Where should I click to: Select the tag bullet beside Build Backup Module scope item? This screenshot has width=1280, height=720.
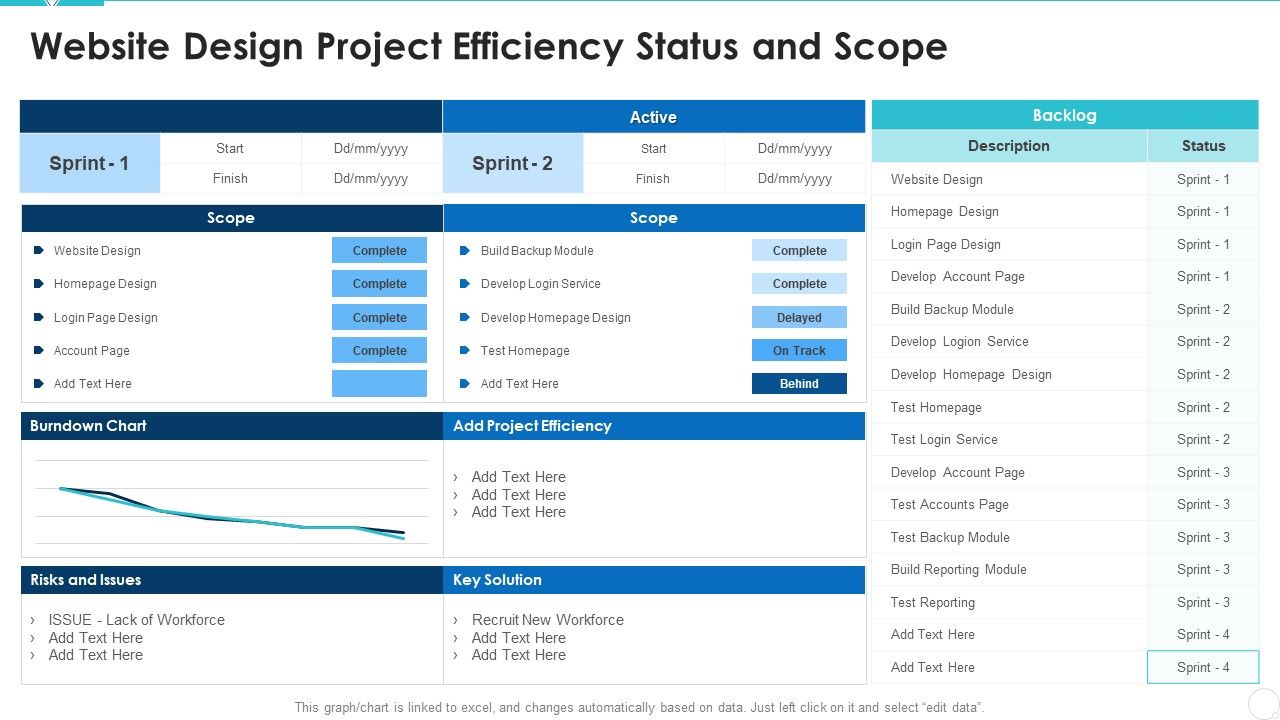(x=465, y=251)
